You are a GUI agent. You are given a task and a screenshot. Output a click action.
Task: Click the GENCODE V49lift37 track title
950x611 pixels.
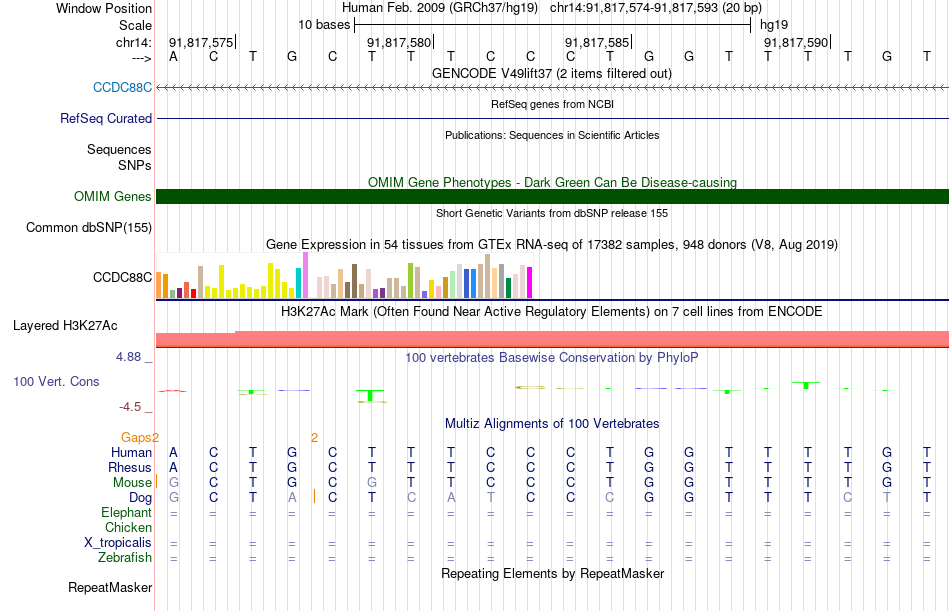[552, 73]
